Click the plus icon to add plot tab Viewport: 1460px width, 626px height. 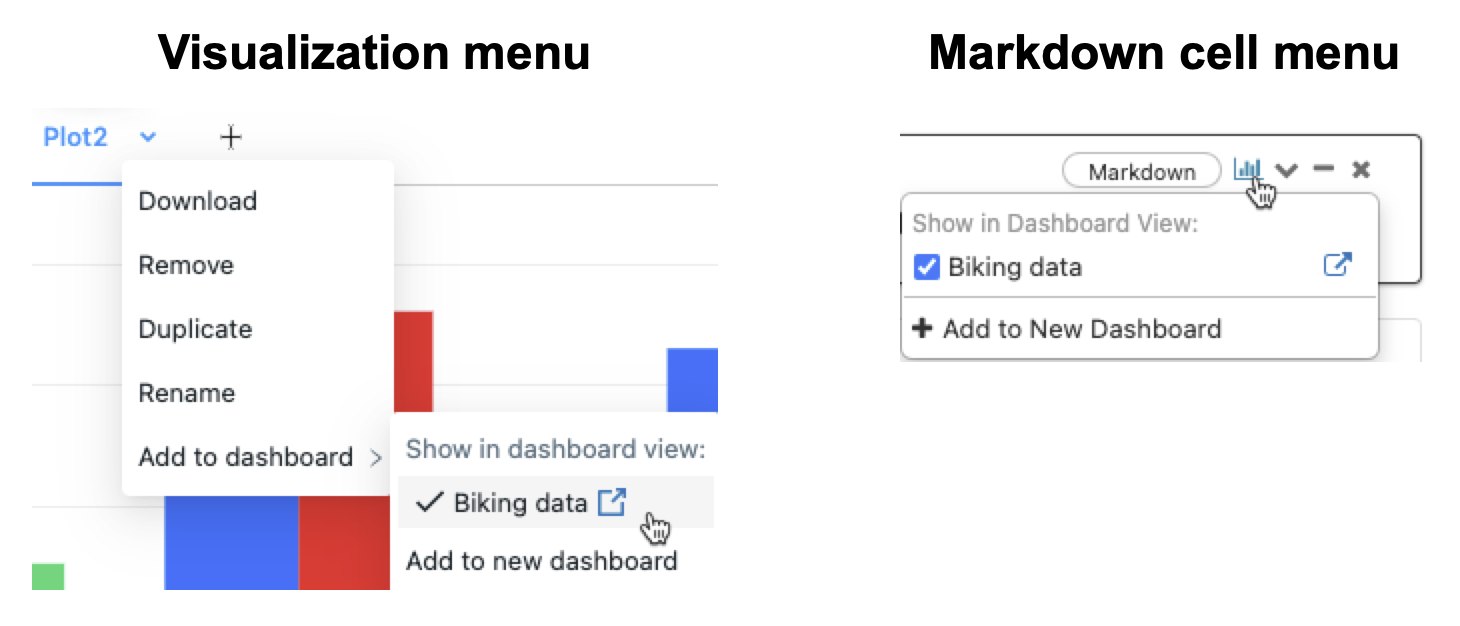point(231,136)
